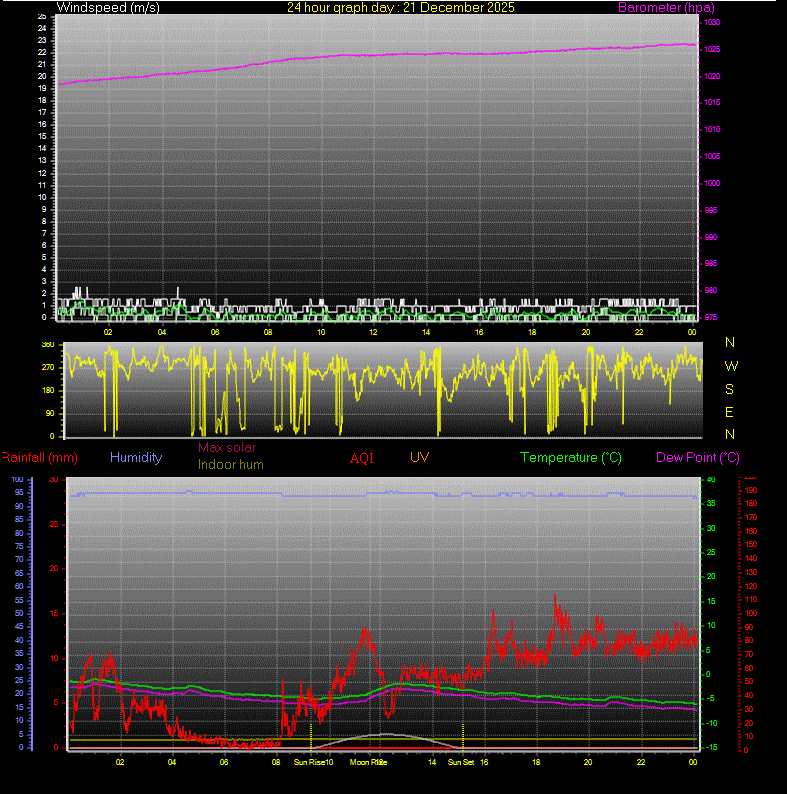Click the 95 value on blue humidity axis
Image resolution: width=787 pixels, height=794 pixels.
[19, 492]
